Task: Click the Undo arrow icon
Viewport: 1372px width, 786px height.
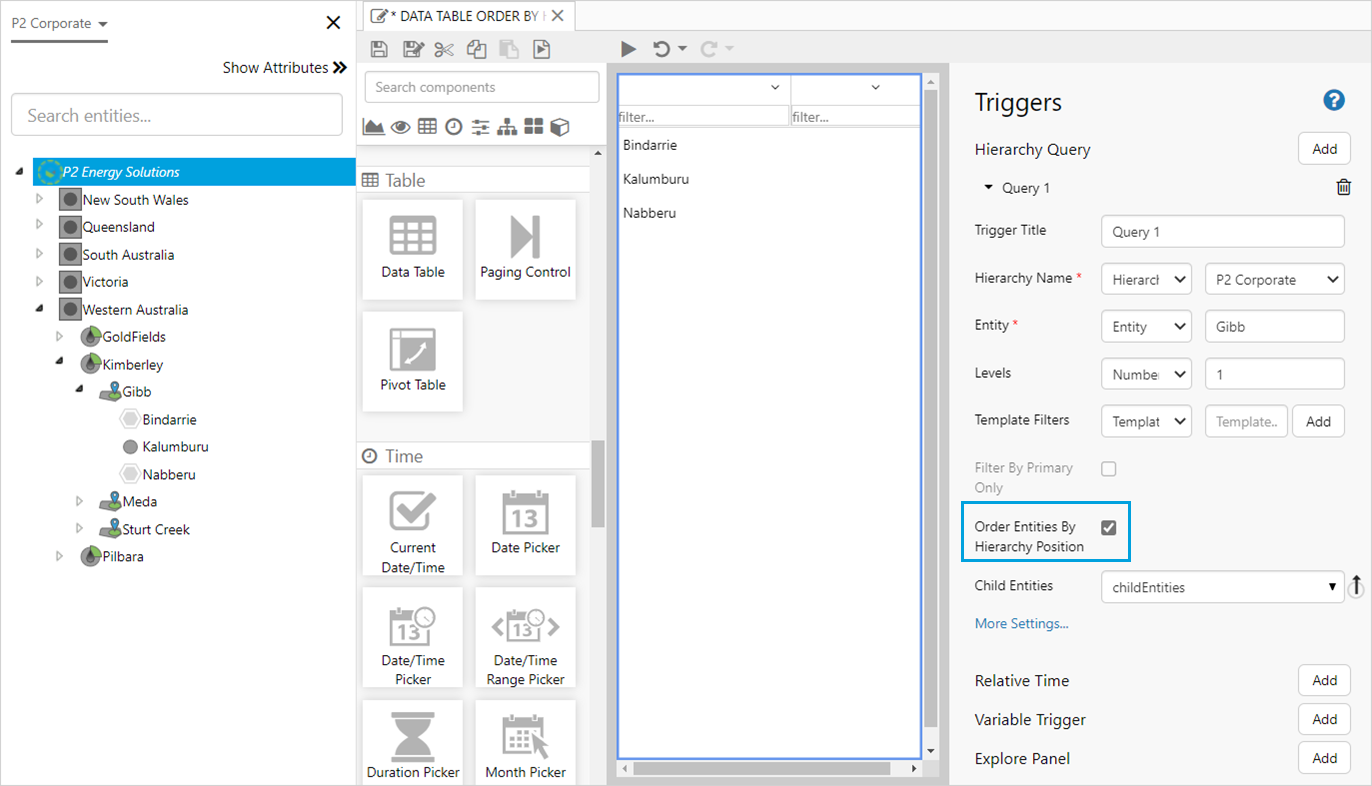Action: [x=661, y=49]
